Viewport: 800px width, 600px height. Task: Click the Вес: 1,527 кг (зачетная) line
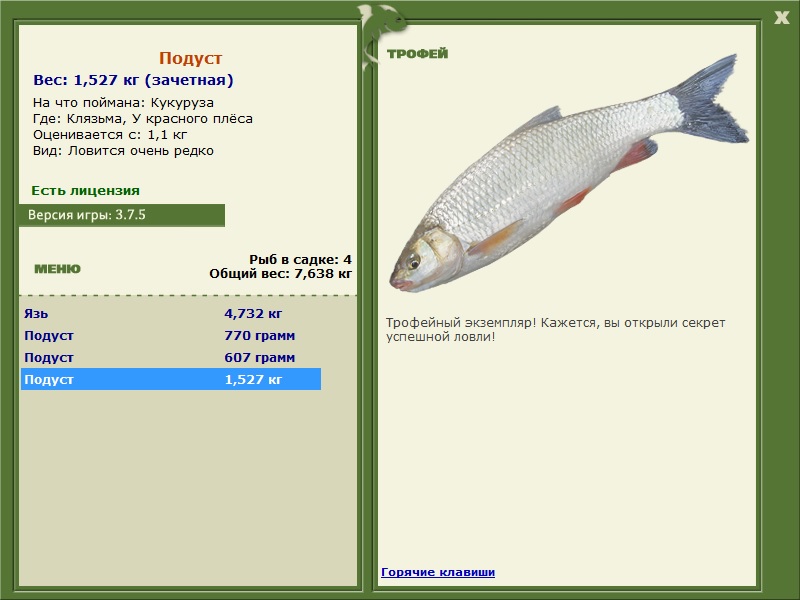pos(133,80)
